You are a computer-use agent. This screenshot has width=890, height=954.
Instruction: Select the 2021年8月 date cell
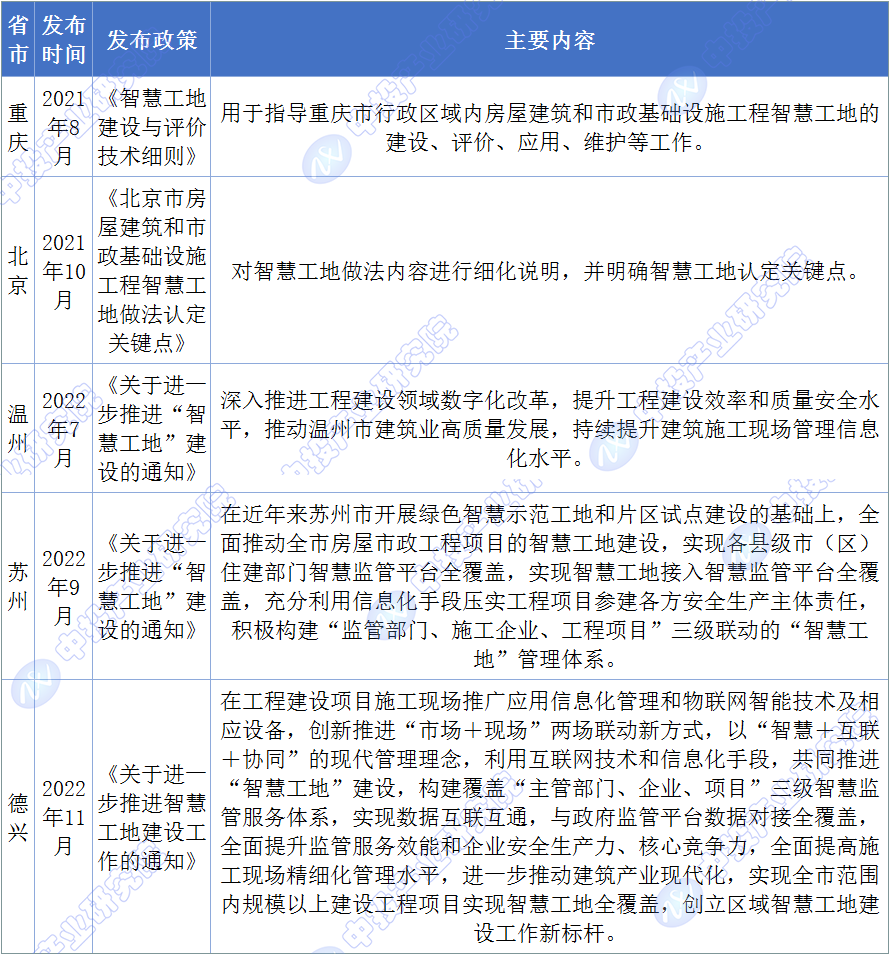tap(64, 128)
